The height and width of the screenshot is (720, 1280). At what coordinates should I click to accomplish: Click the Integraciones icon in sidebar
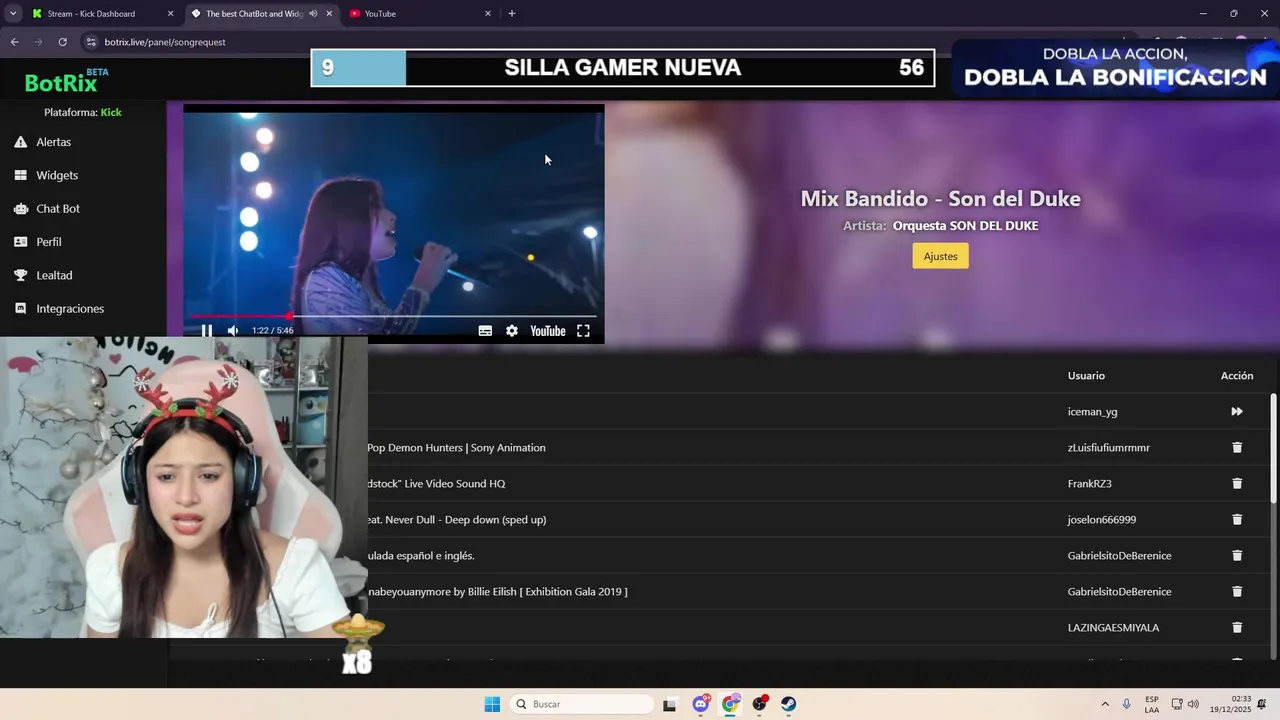[x=20, y=308]
